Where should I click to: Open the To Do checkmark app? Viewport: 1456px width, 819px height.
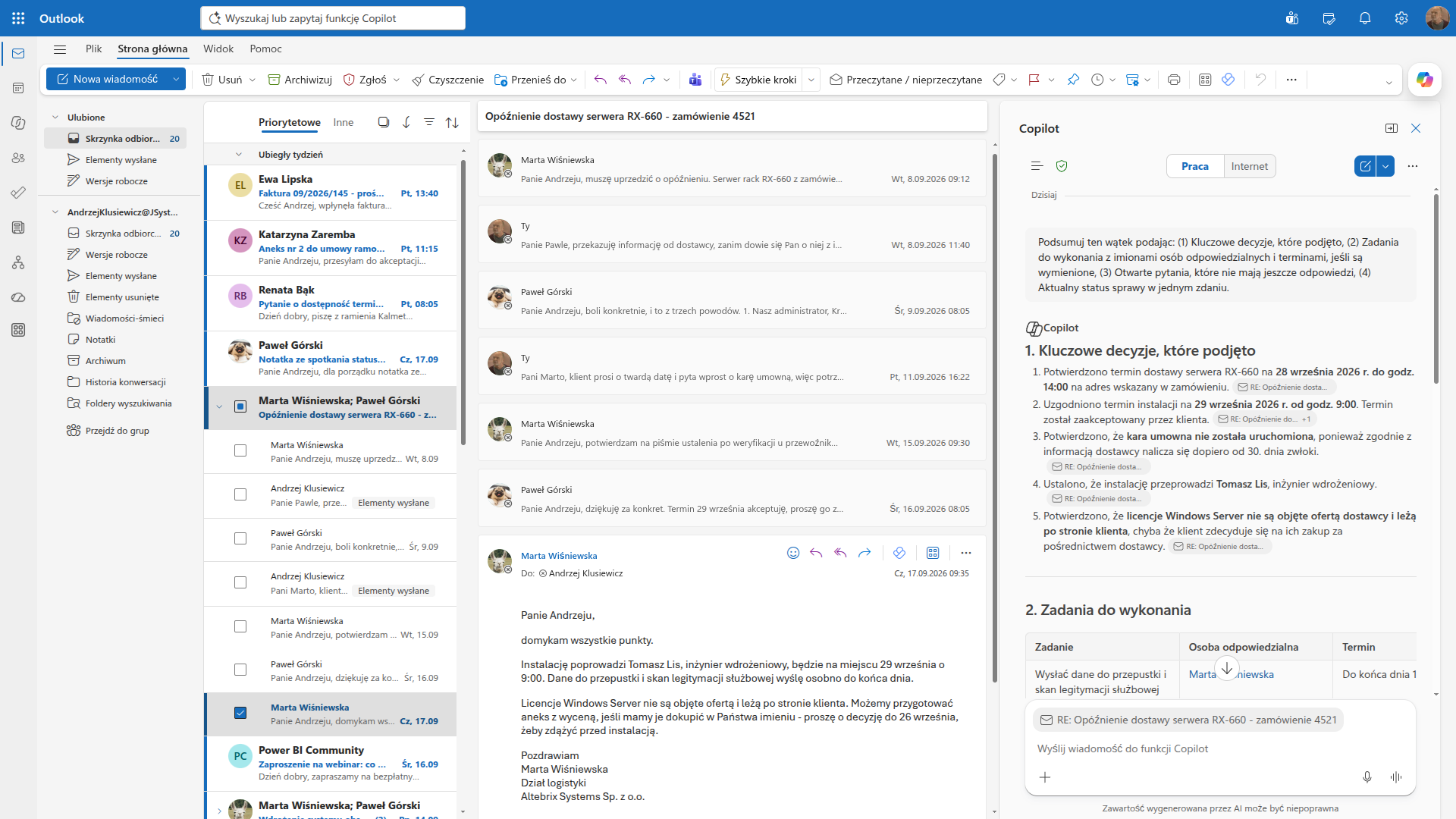coord(18,193)
